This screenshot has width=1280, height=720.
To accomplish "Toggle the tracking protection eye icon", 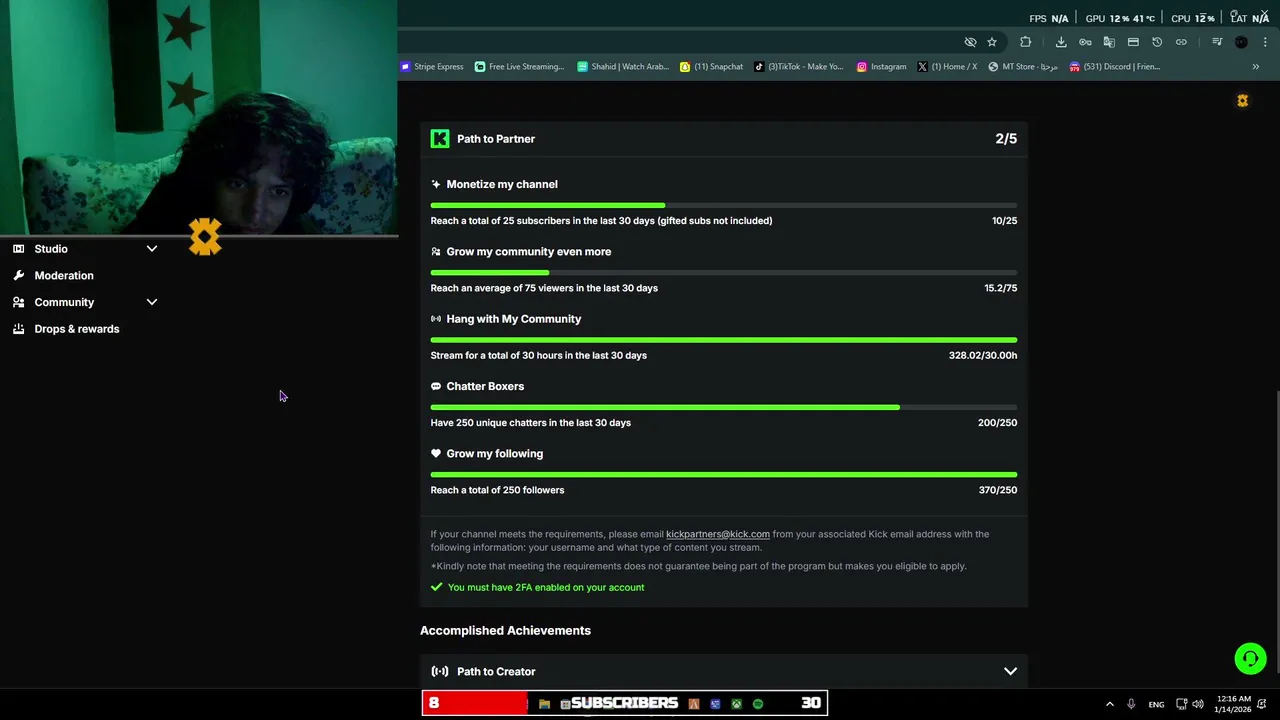I will 970,42.
